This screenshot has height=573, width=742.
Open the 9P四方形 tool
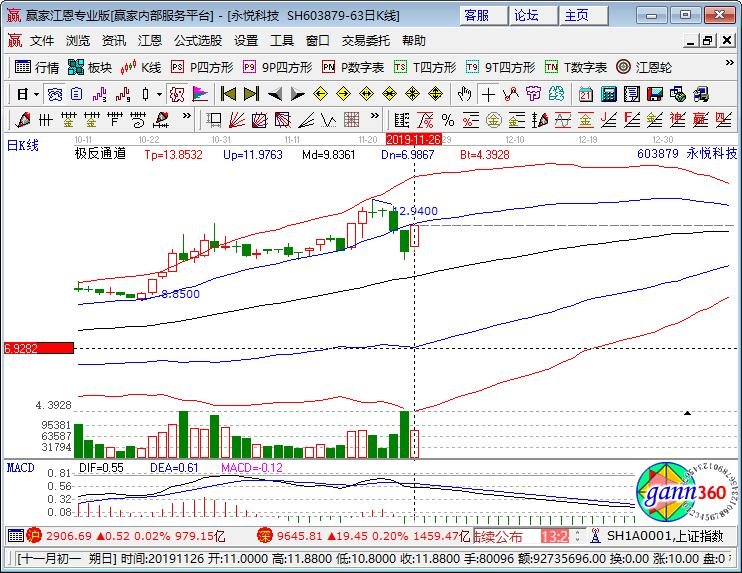[278, 68]
